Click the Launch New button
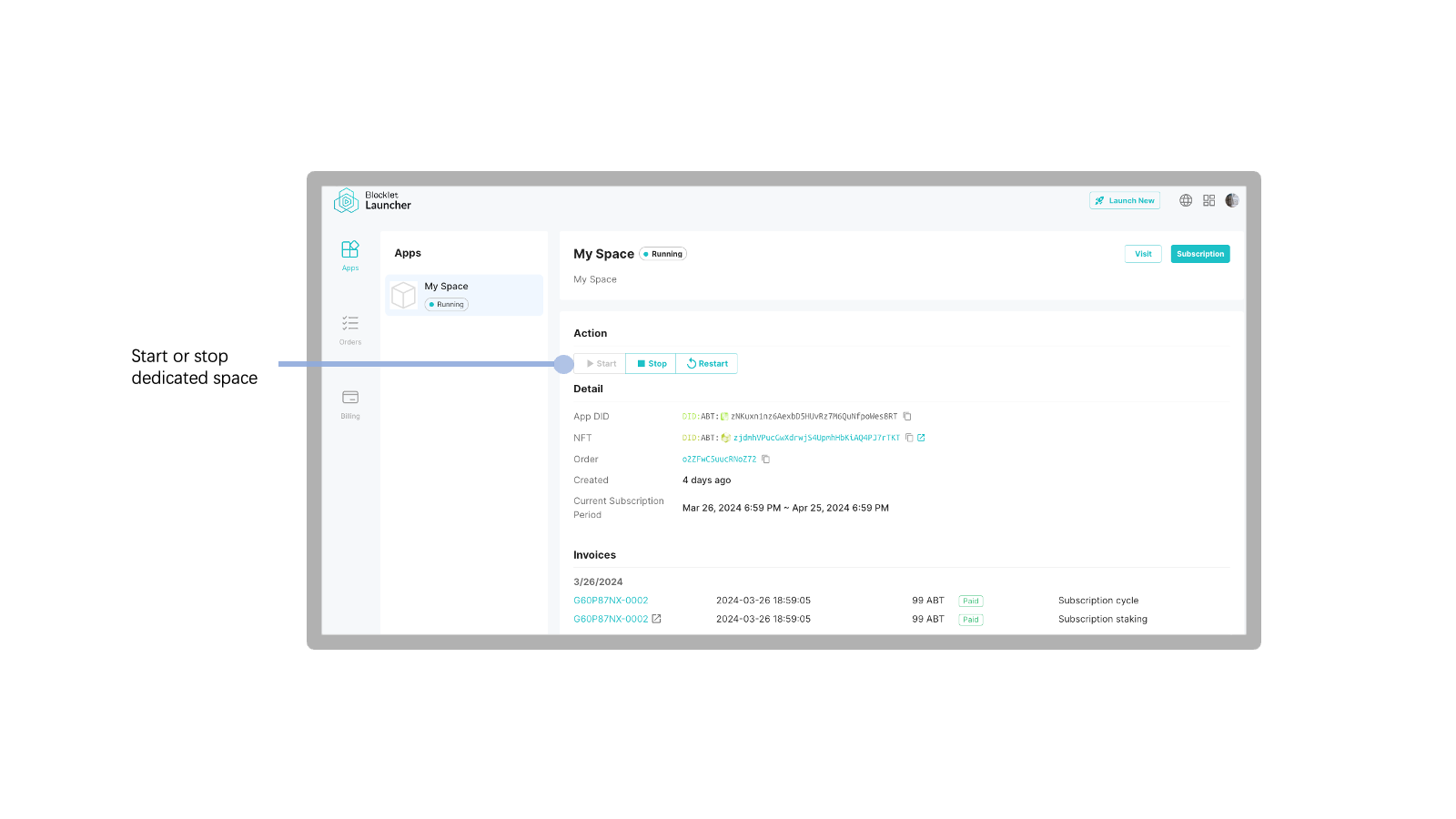 (x=1125, y=200)
